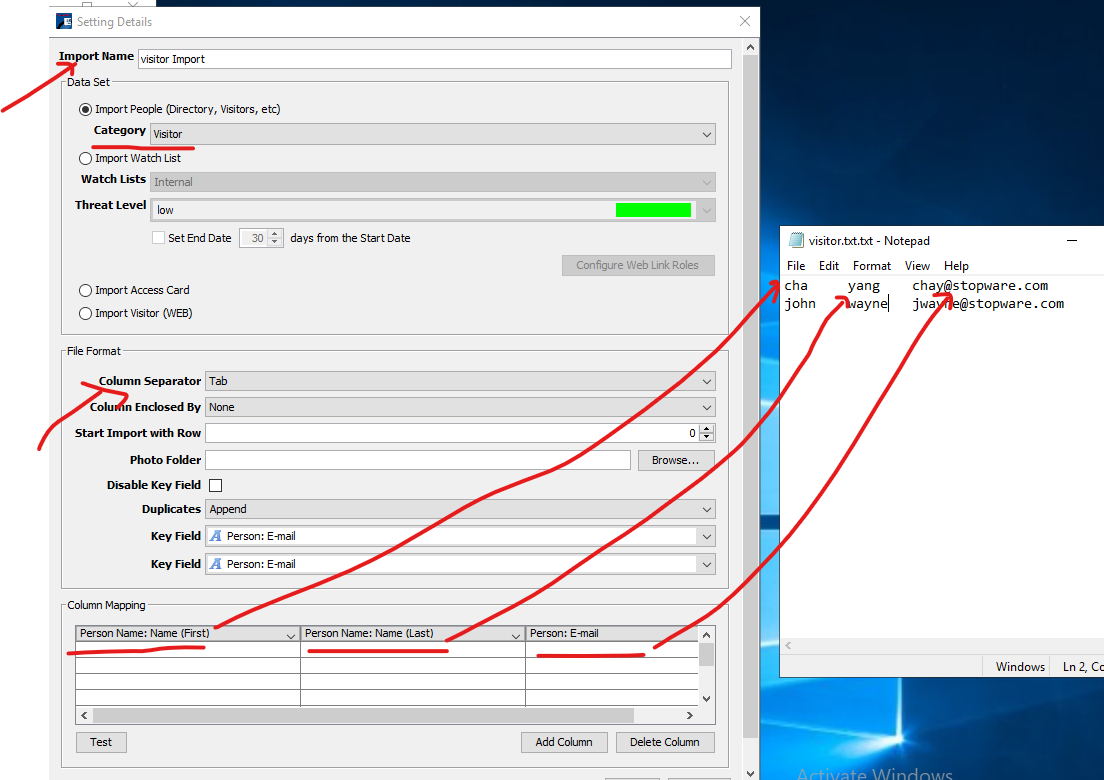Select the Import People radio button
The image size is (1104, 780).
coord(85,109)
